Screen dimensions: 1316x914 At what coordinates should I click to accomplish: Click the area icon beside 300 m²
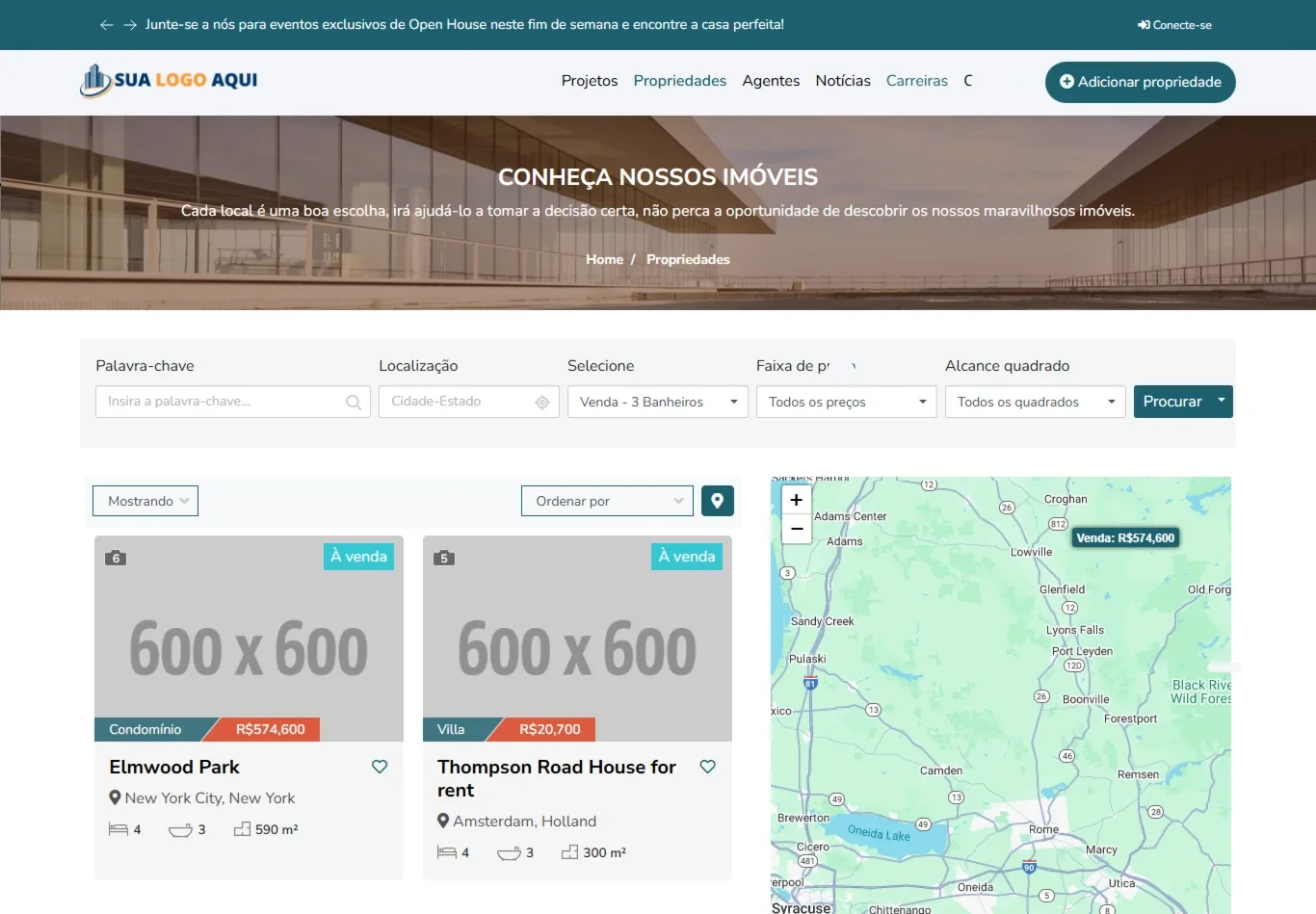pyautogui.click(x=570, y=852)
